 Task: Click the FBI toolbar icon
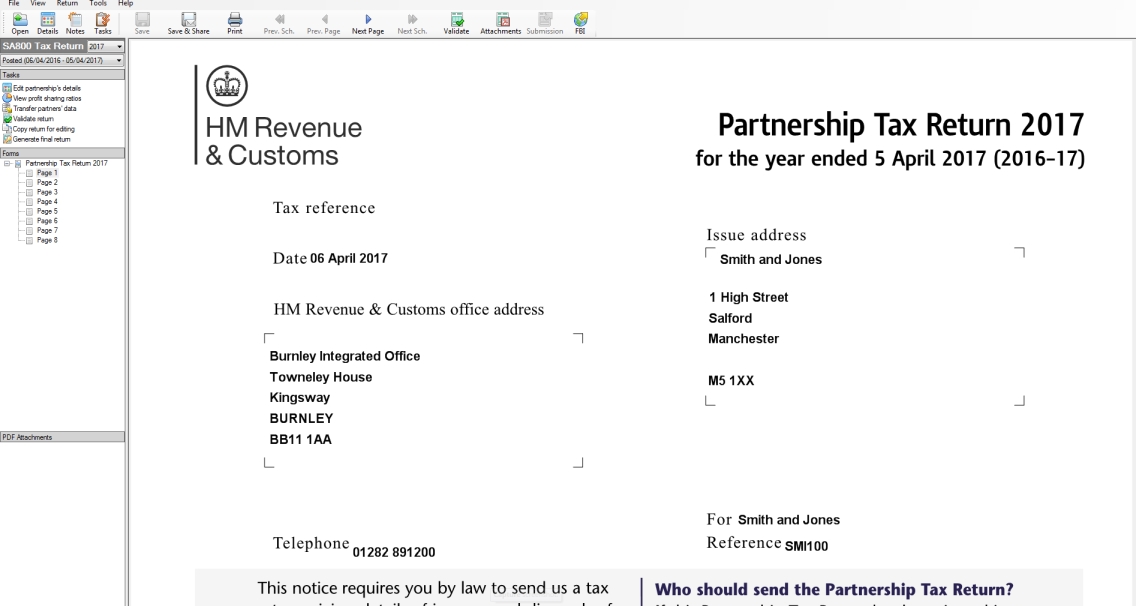coord(580,22)
